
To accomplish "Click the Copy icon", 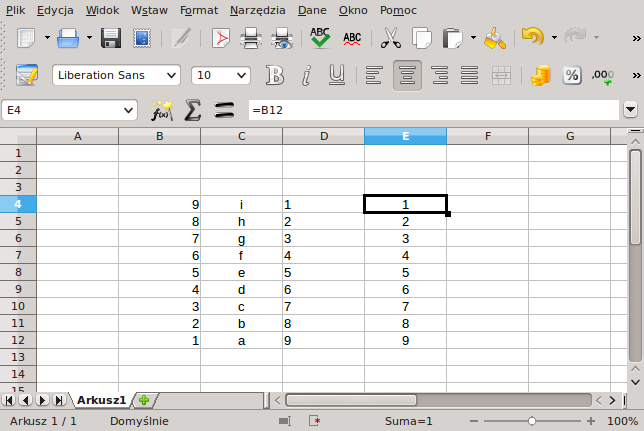I will [421, 38].
